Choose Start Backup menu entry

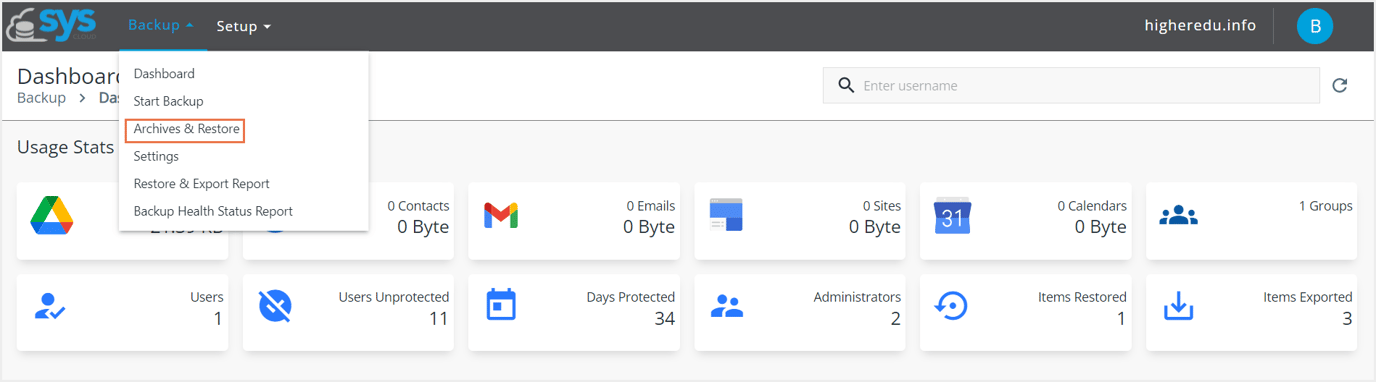click(x=168, y=101)
